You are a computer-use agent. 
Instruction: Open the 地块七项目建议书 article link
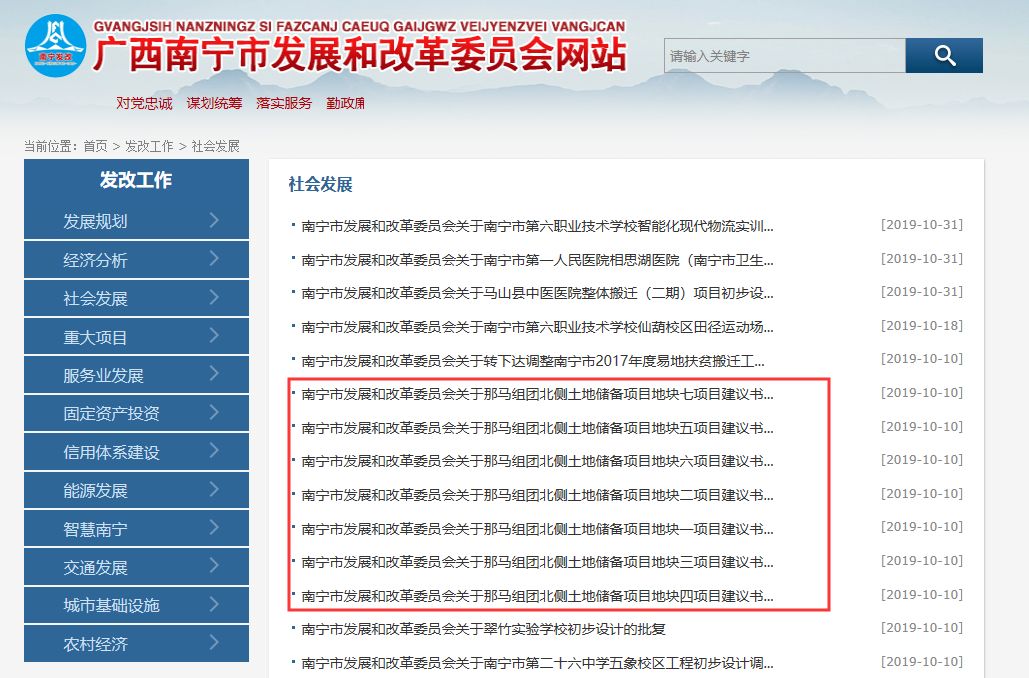(537, 394)
